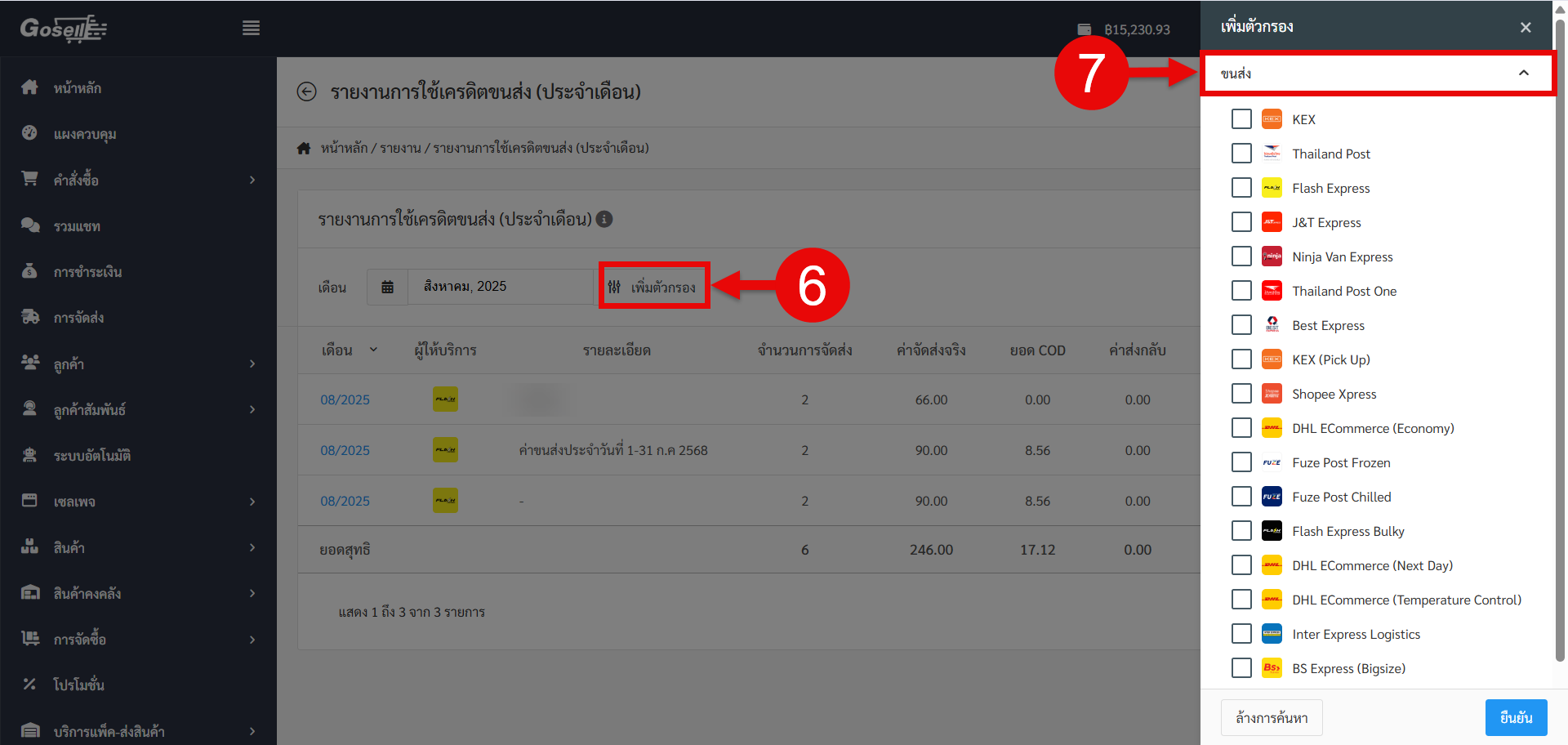This screenshot has width=1568, height=745.
Task: Check the Fuze Post Frozen checkbox
Action: (1241, 462)
